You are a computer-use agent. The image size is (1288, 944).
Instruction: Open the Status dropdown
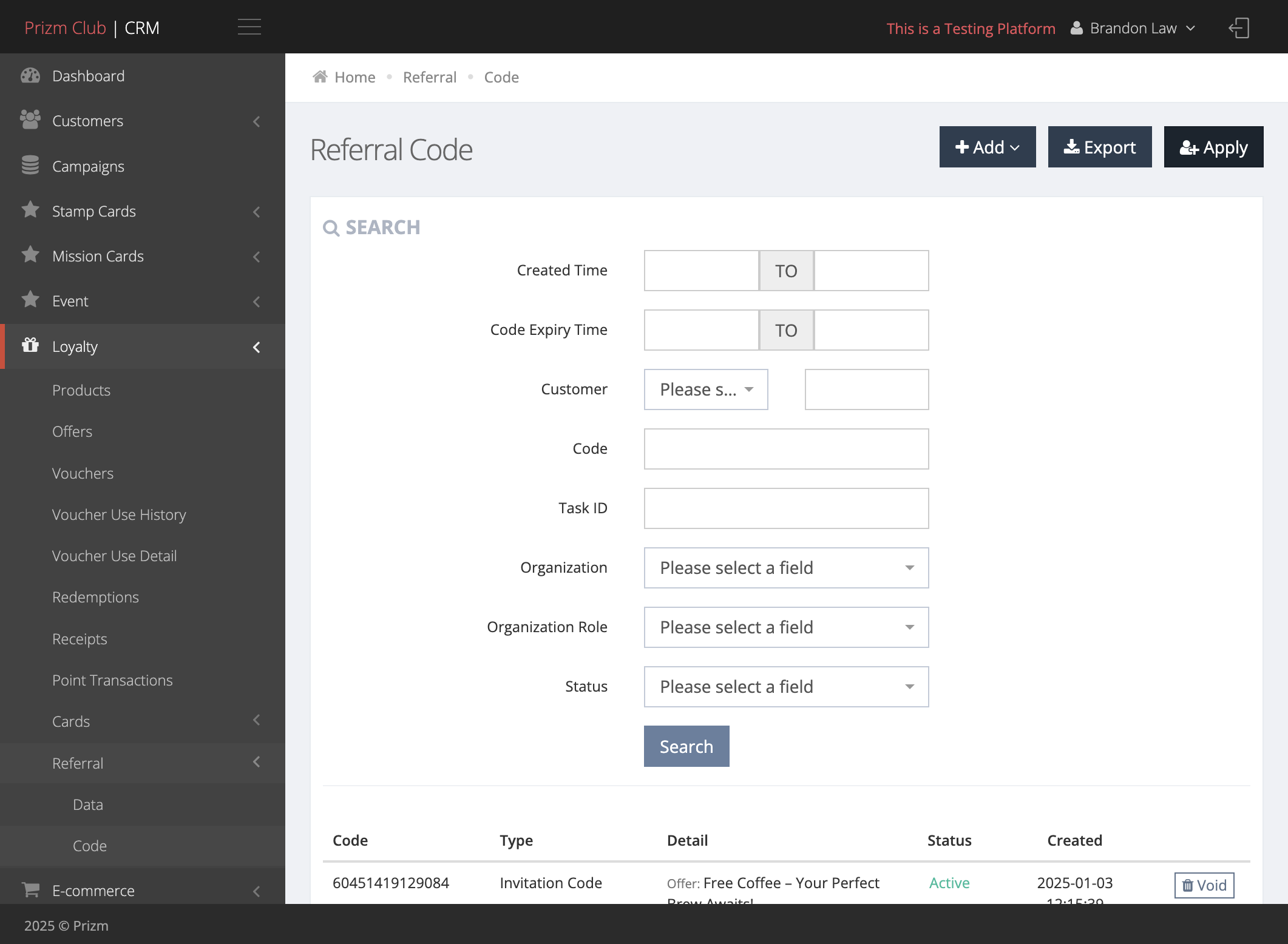click(786, 687)
